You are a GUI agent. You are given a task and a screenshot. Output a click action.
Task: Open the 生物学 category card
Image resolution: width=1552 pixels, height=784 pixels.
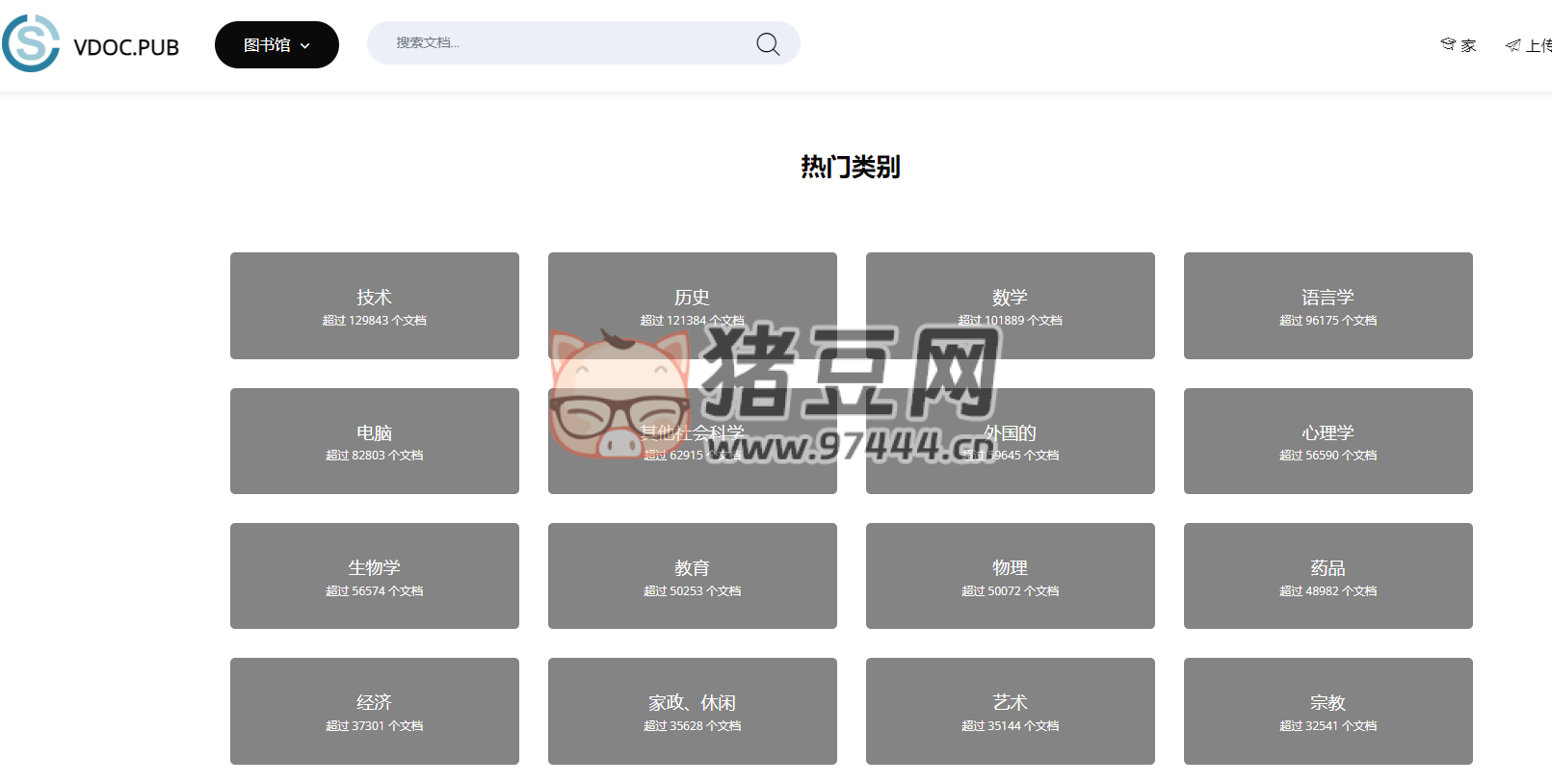pyautogui.click(x=375, y=576)
